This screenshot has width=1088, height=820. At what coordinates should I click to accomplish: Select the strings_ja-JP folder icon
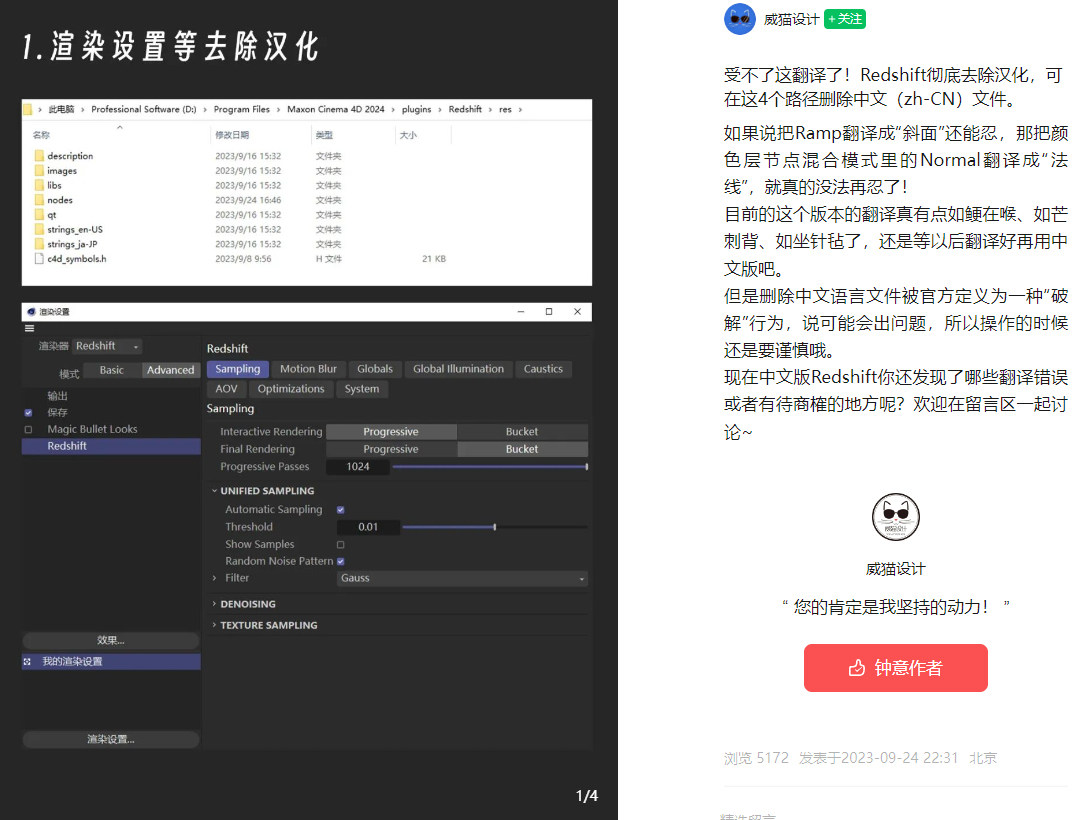39,244
